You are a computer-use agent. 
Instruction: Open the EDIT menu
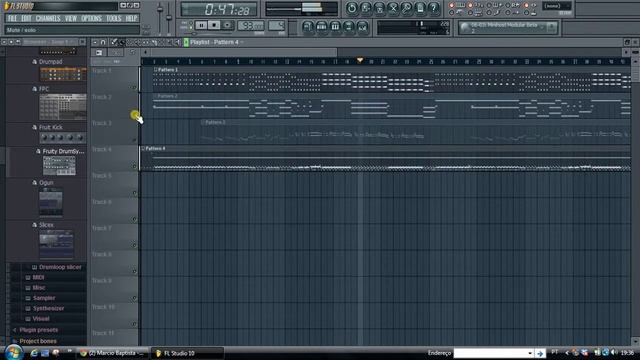coord(26,18)
